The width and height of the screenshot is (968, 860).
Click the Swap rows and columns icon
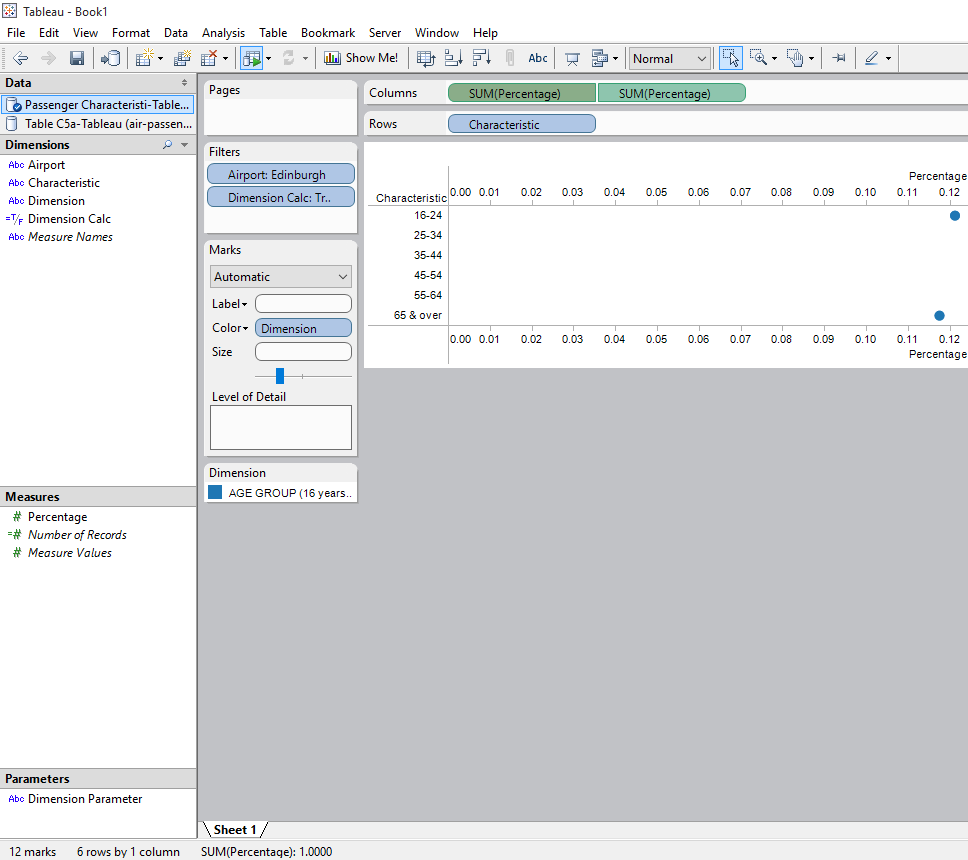(425, 58)
